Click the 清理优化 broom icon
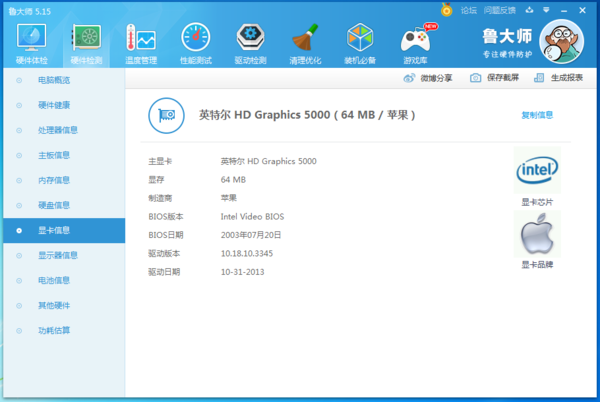 [305, 37]
